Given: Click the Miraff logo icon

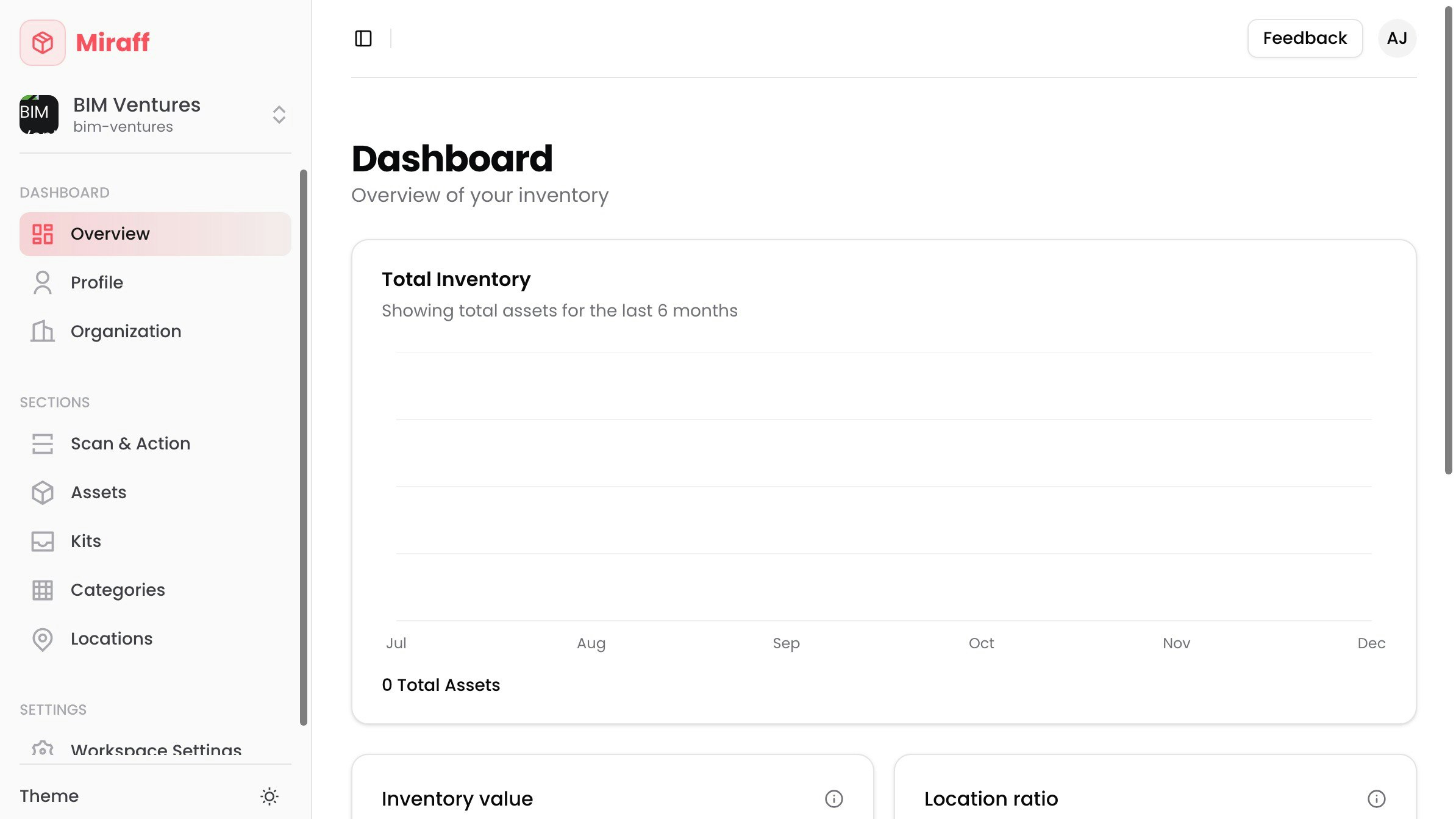Looking at the screenshot, I should click(x=43, y=43).
